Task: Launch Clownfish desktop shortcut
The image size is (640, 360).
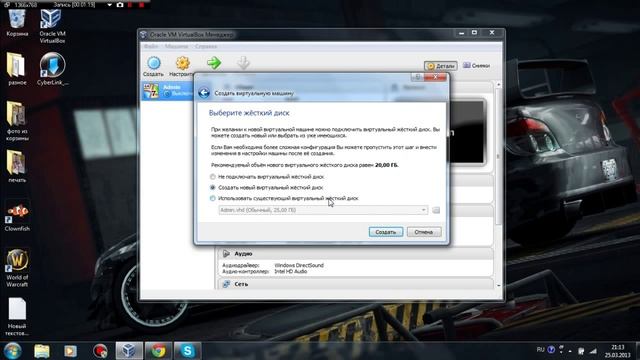Action: click(17, 216)
